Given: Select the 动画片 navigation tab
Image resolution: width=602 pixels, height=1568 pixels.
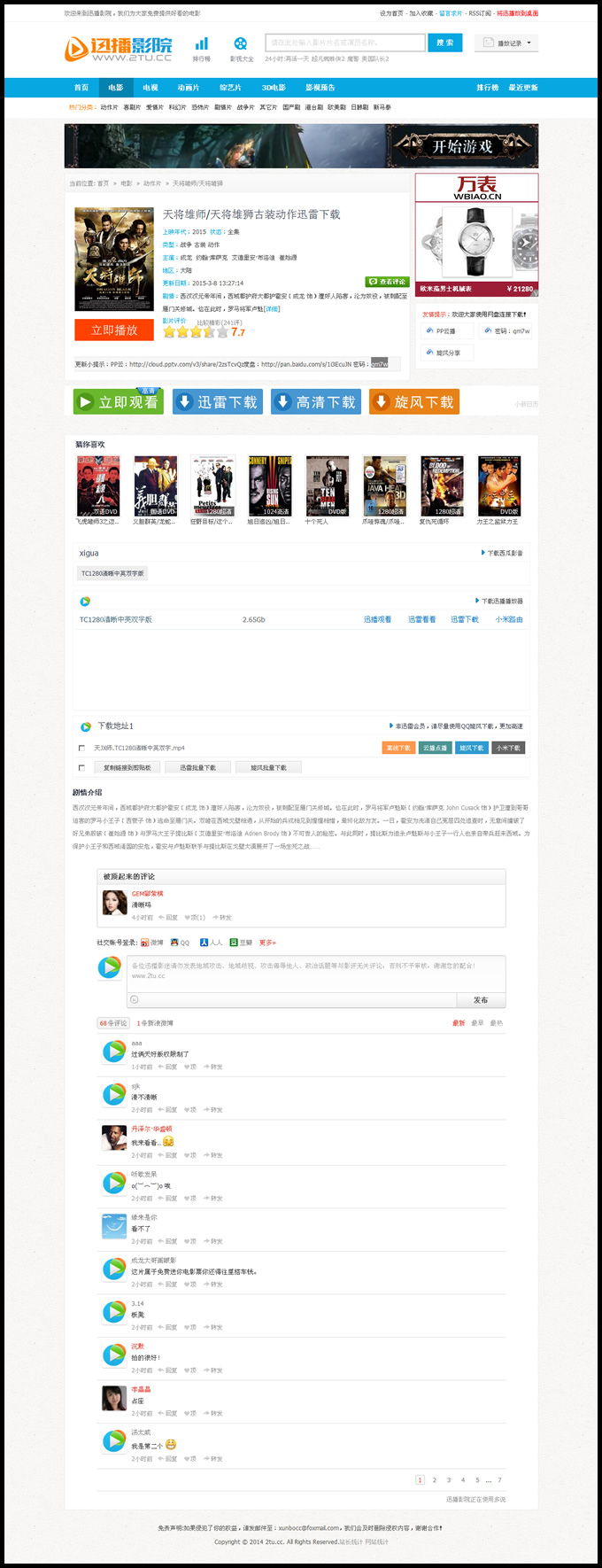Looking at the screenshot, I should (189, 88).
